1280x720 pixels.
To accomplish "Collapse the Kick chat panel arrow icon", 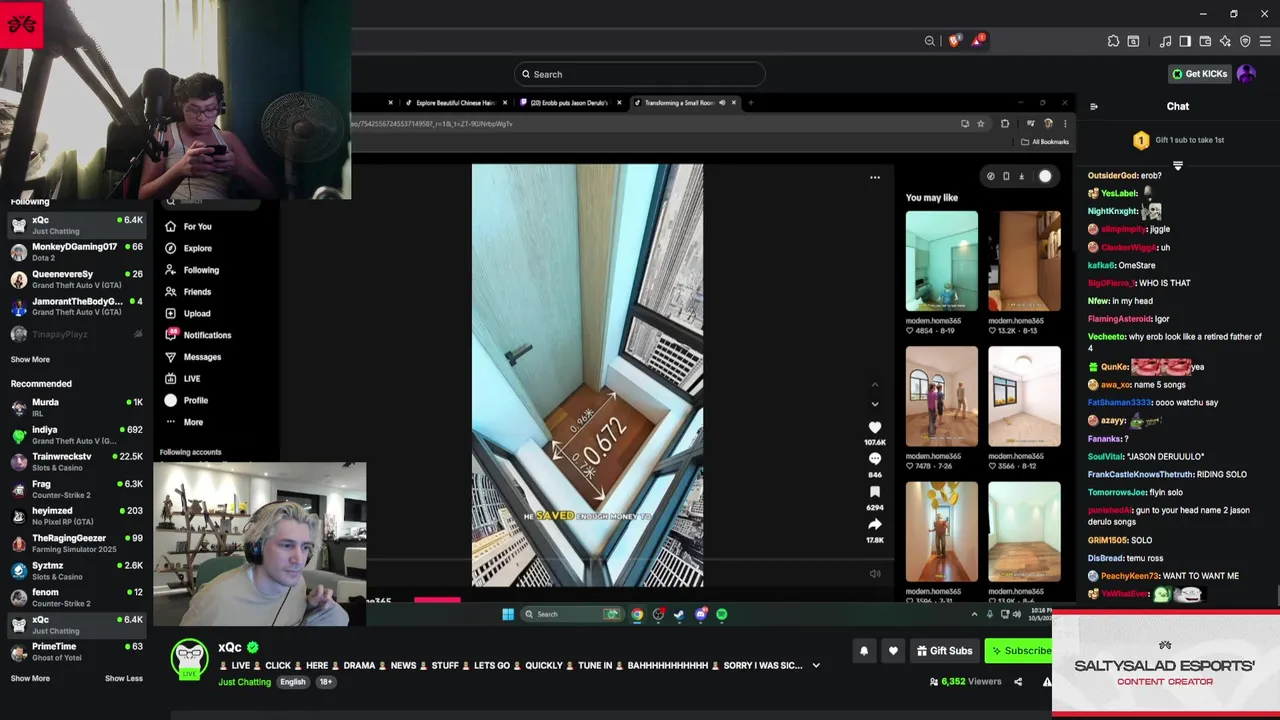I will (1093, 106).
